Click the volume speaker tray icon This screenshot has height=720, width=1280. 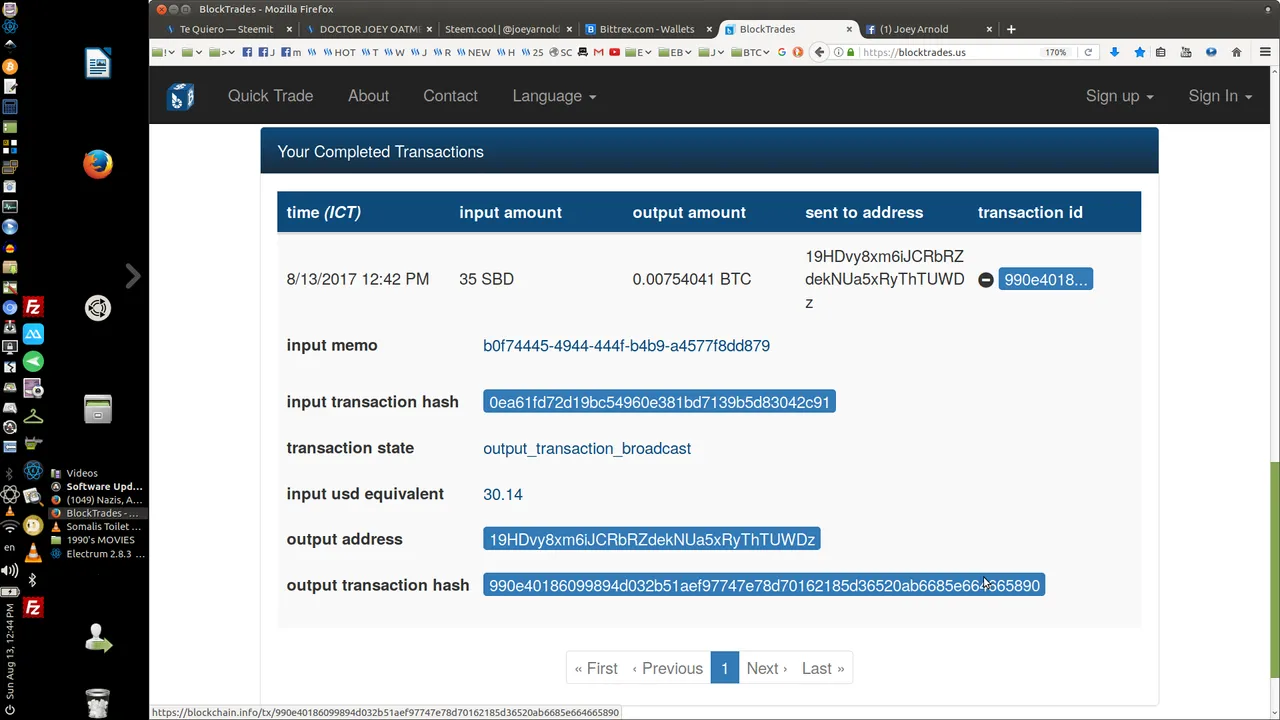pos(10,571)
